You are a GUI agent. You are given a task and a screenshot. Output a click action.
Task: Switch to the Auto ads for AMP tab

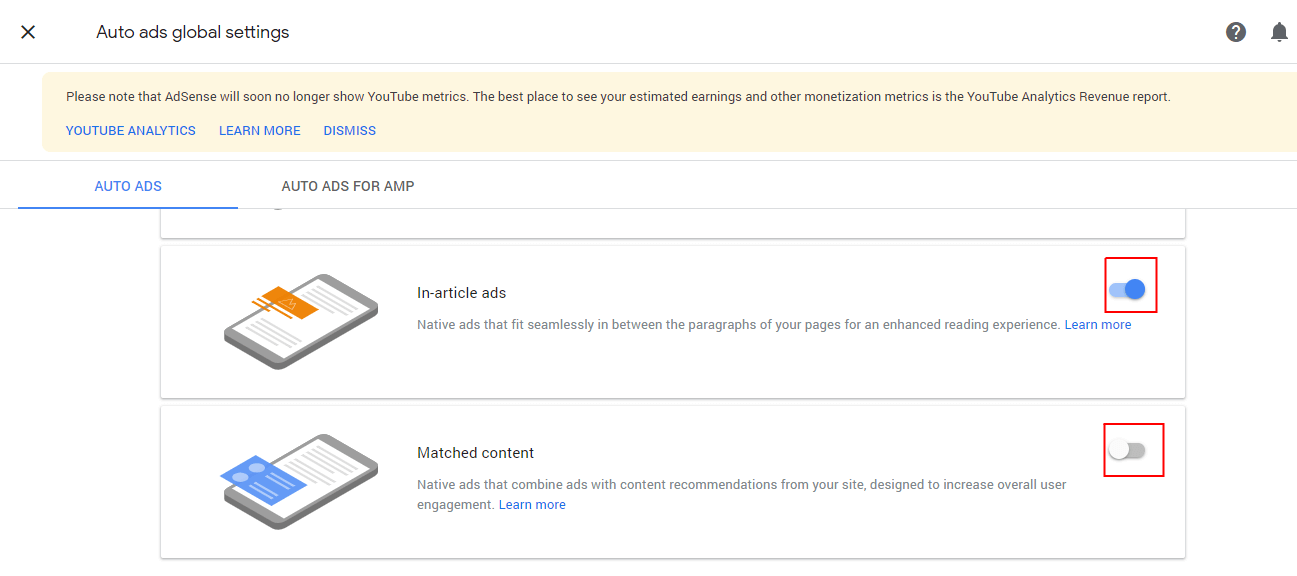[x=348, y=186]
